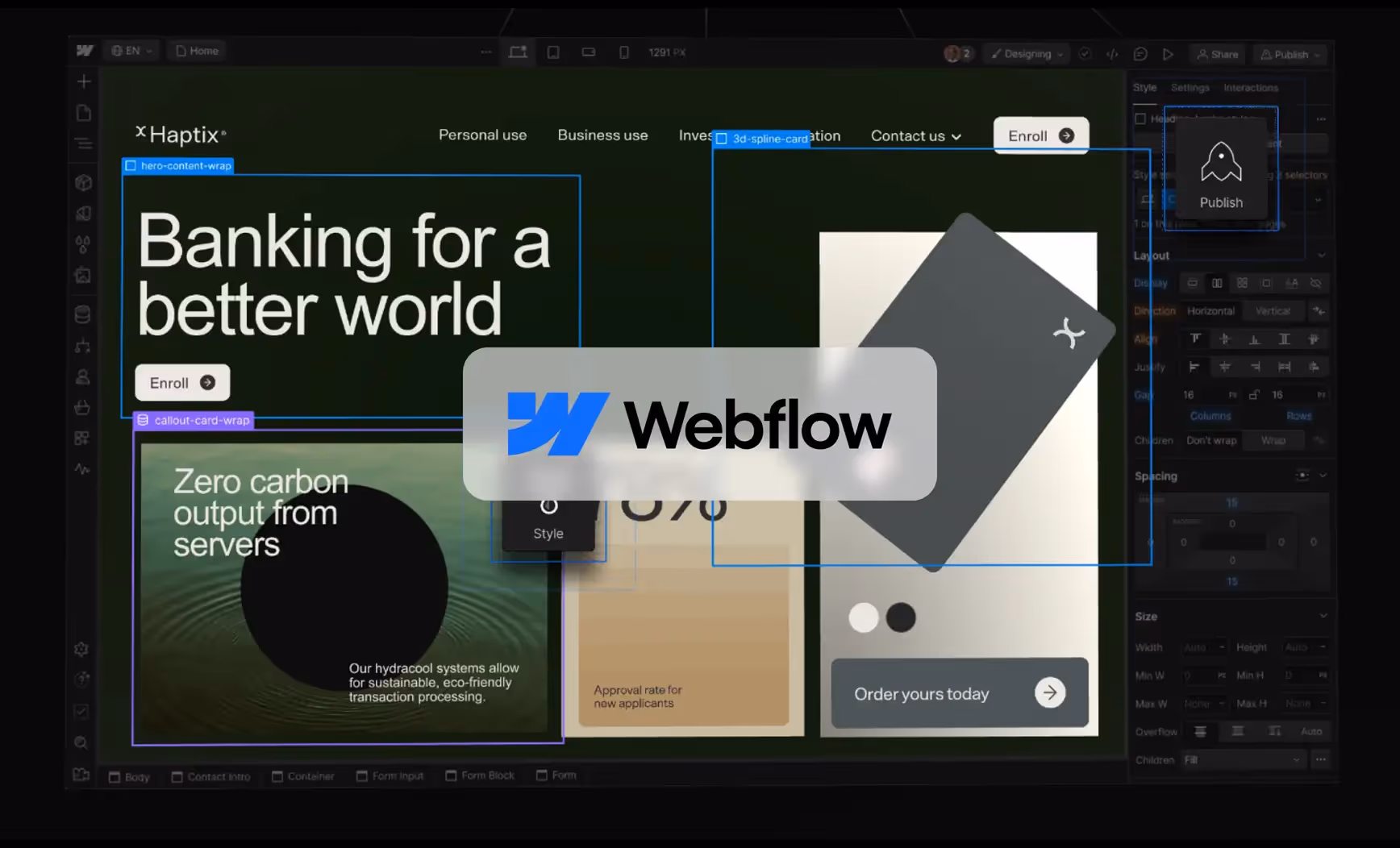Collapse the Layout section

point(1323,255)
